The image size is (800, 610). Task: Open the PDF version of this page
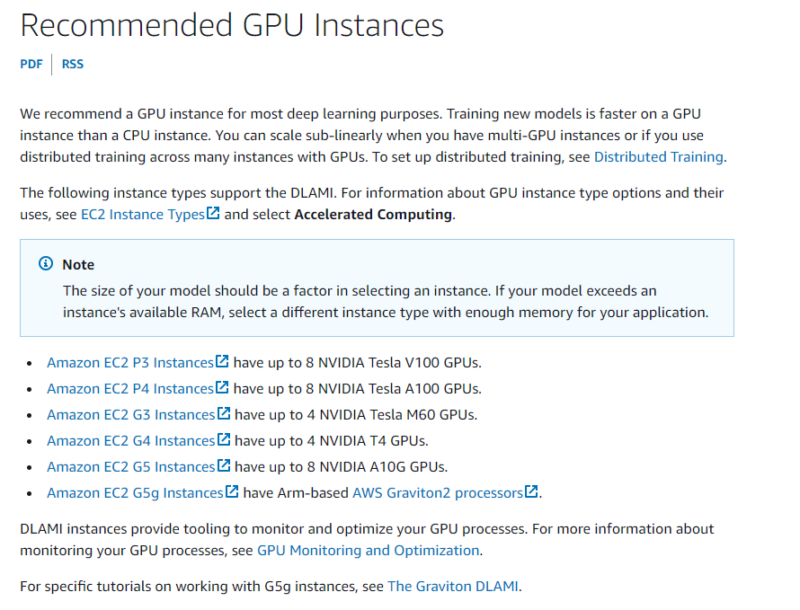coord(30,63)
